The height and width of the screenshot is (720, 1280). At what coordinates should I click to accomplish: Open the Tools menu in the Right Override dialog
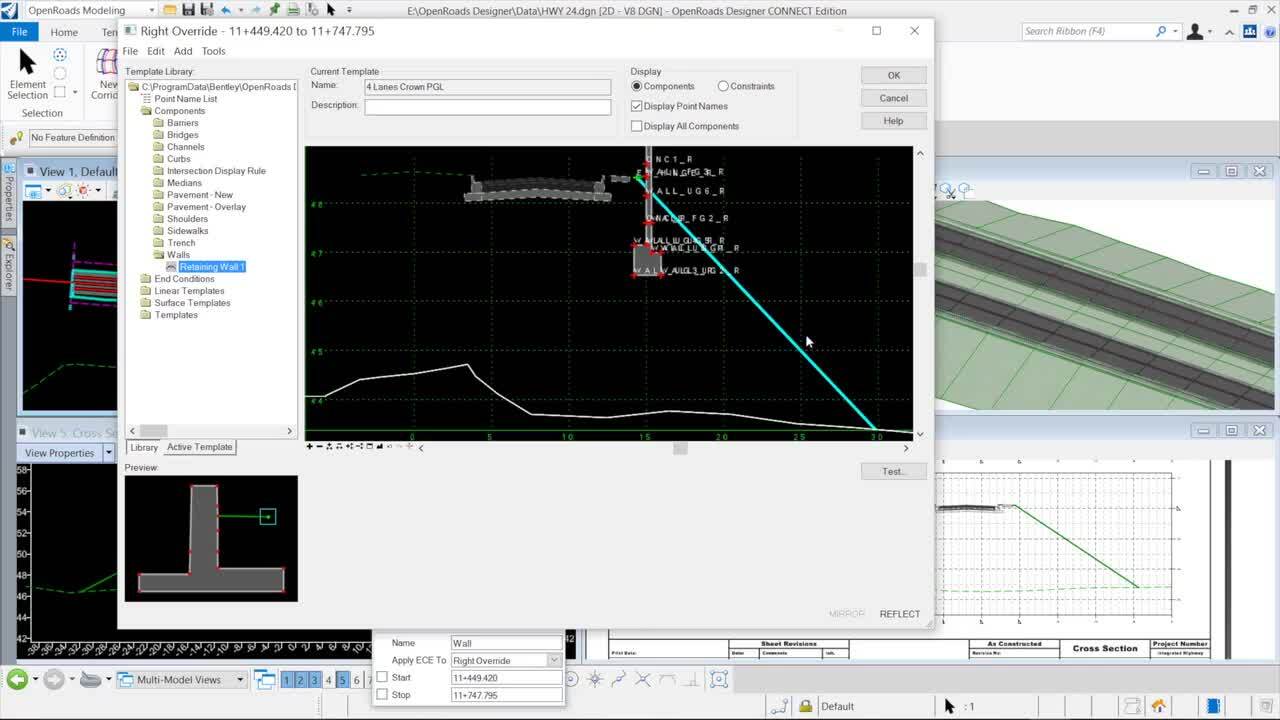(x=214, y=50)
